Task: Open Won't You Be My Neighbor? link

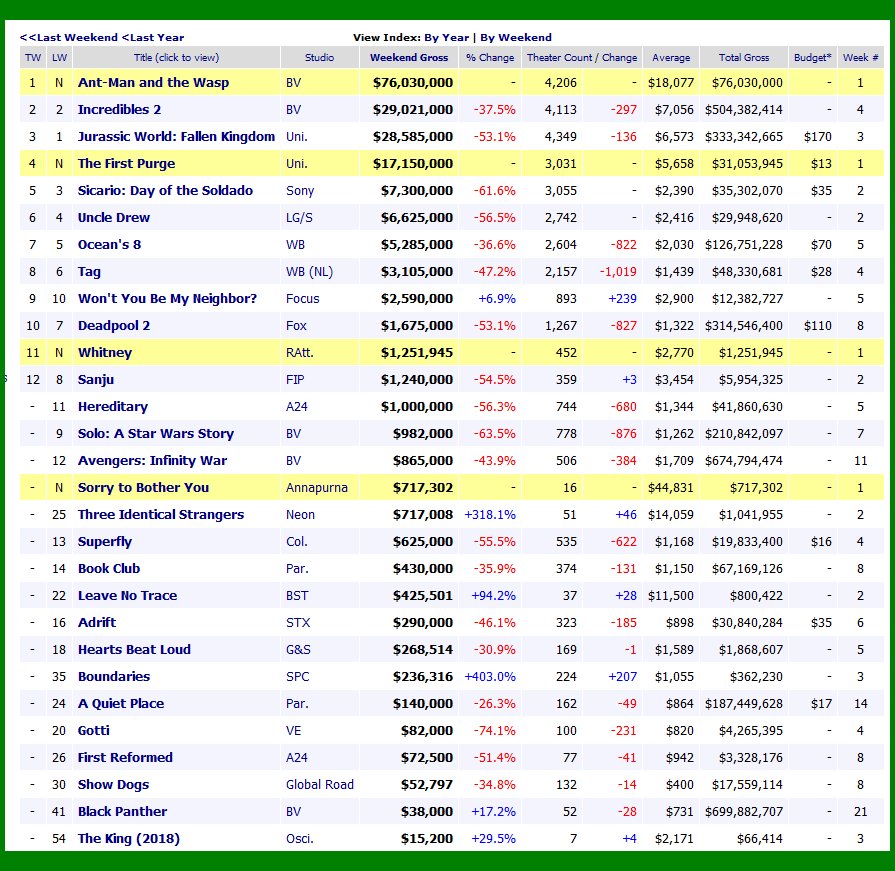Action: 167,299
